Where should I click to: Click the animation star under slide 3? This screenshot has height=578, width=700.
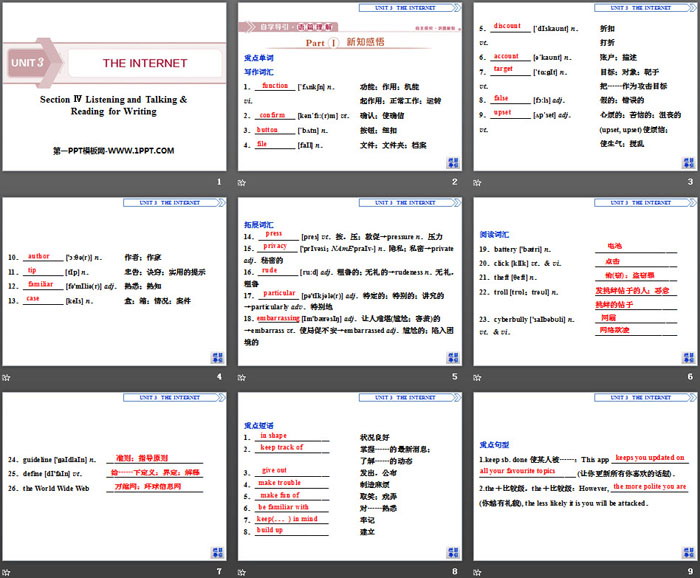[477, 183]
